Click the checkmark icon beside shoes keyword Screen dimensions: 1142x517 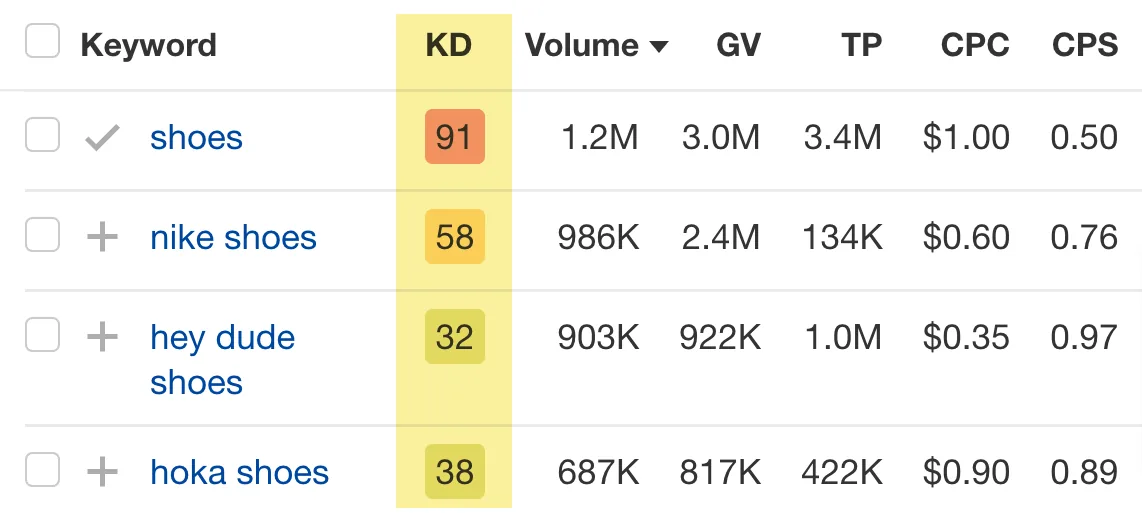[x=103, y=137]
